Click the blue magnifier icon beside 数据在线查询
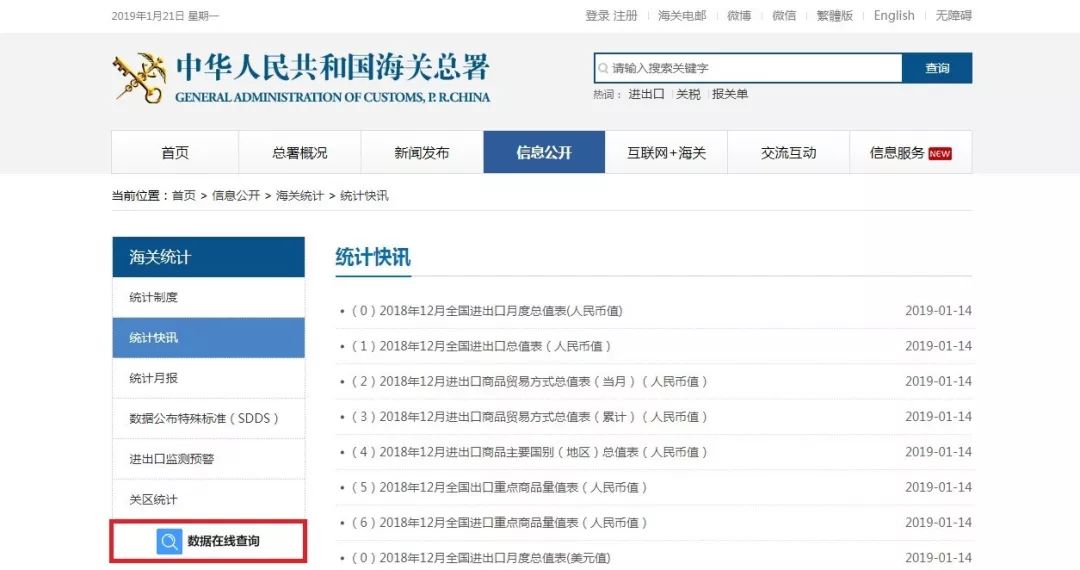 tap(169, 541)
